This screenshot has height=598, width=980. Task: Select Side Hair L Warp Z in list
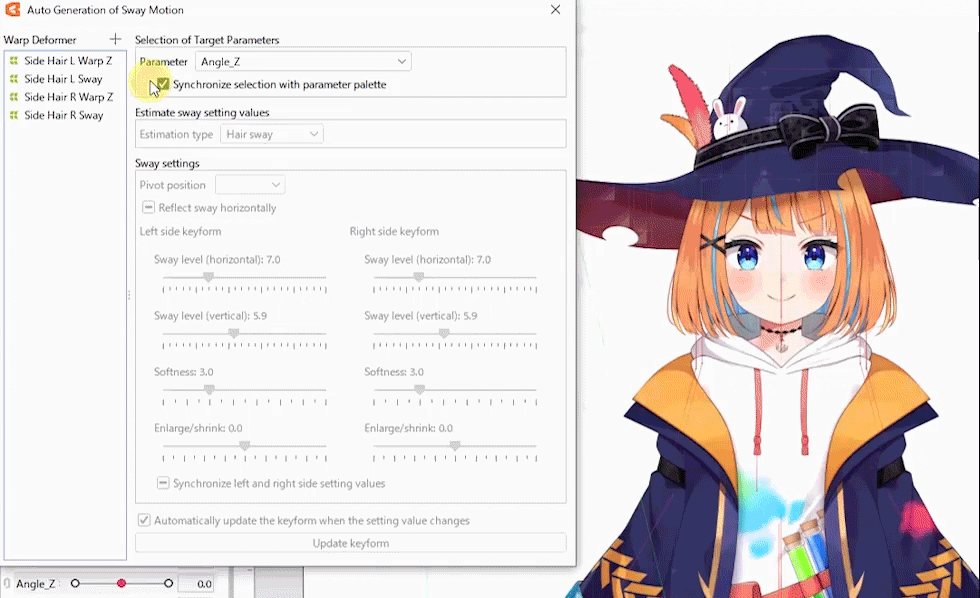coord(68,61)
